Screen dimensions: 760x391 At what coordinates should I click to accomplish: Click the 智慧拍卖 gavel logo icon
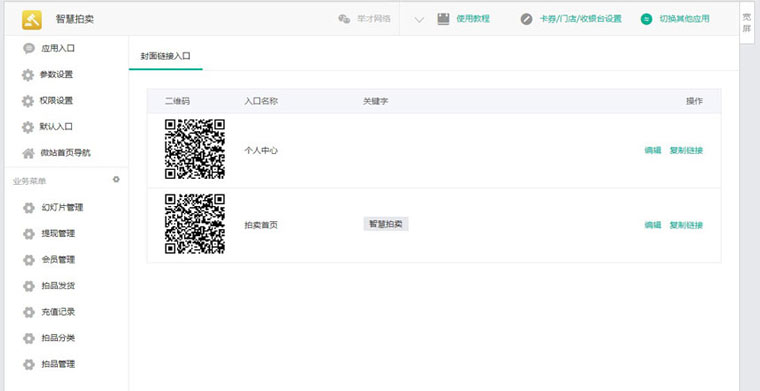click(x=32, y=20)
